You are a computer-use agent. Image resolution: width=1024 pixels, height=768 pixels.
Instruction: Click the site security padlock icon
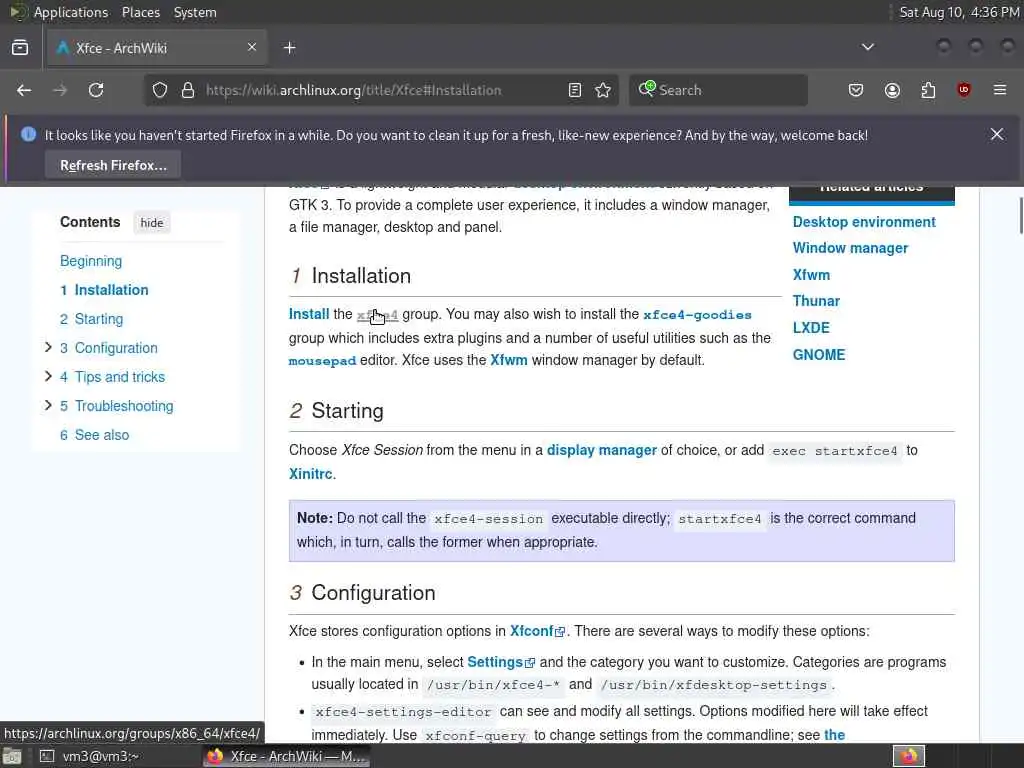pos(188,90)
